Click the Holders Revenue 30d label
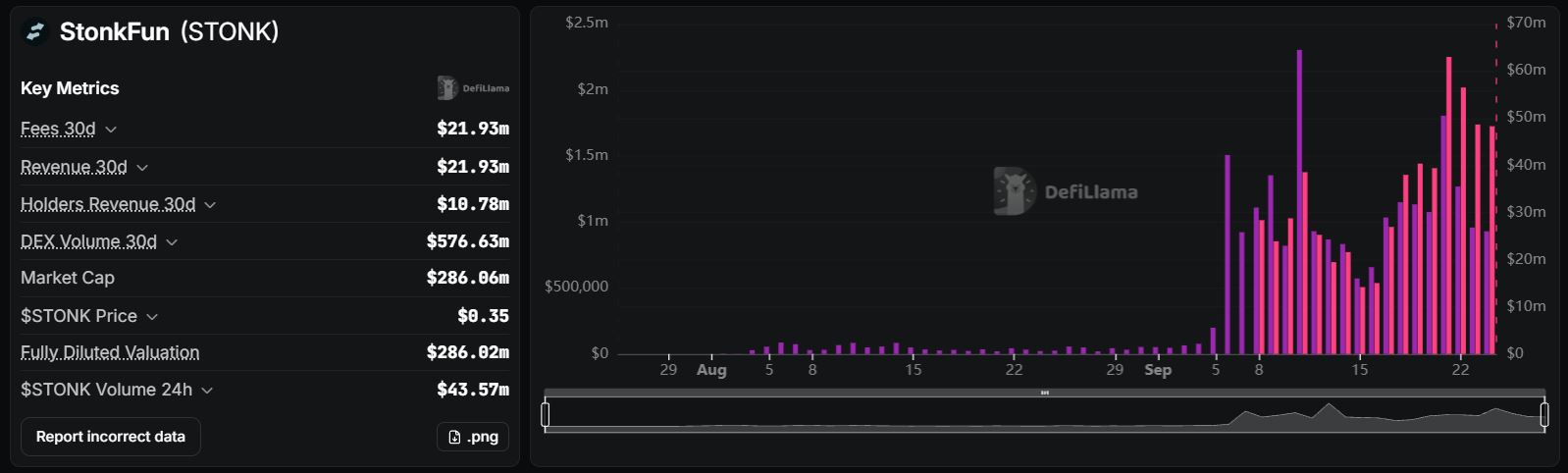This screenshot has width=1568, height=473. [108, 204]
